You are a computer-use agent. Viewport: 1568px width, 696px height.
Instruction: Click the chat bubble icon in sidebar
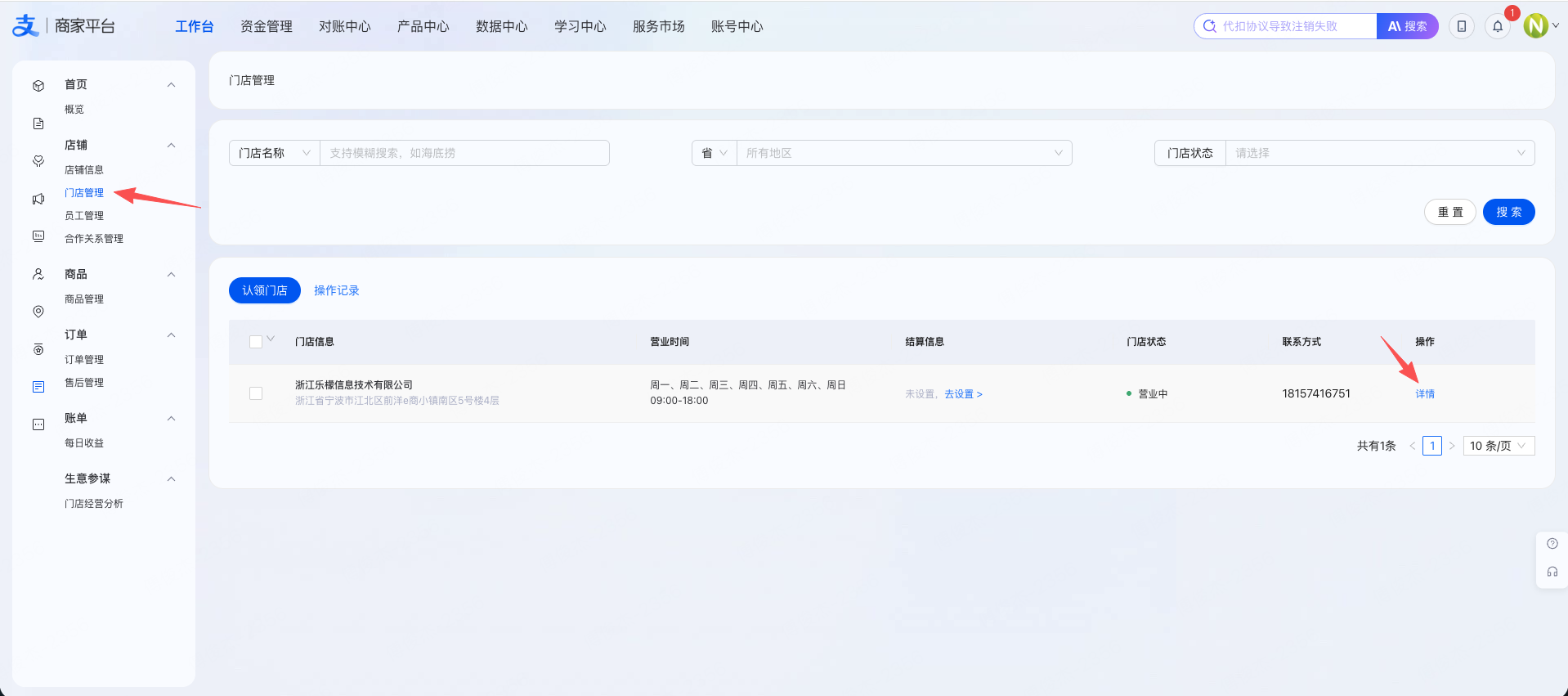coord(38,424)
